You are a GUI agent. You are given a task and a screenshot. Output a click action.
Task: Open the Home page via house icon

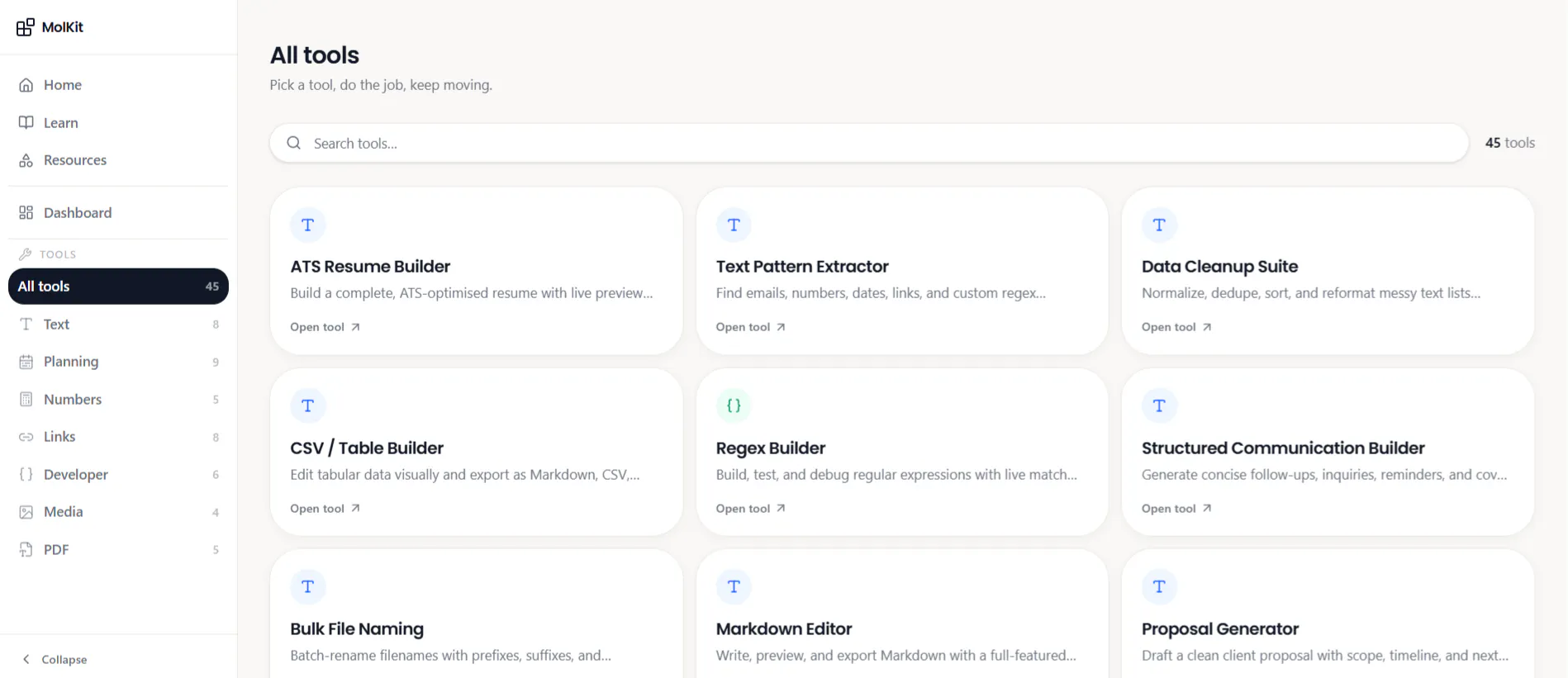[26, 85]
